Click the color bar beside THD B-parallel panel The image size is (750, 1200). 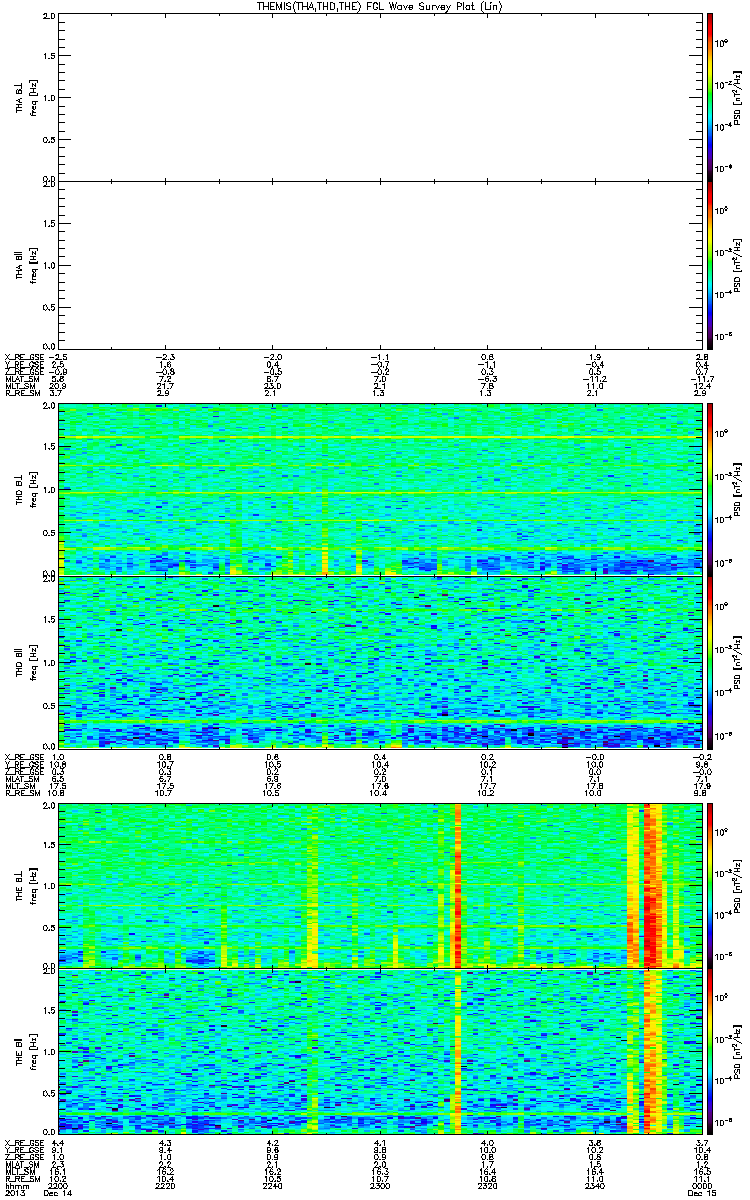pos(710,661)
